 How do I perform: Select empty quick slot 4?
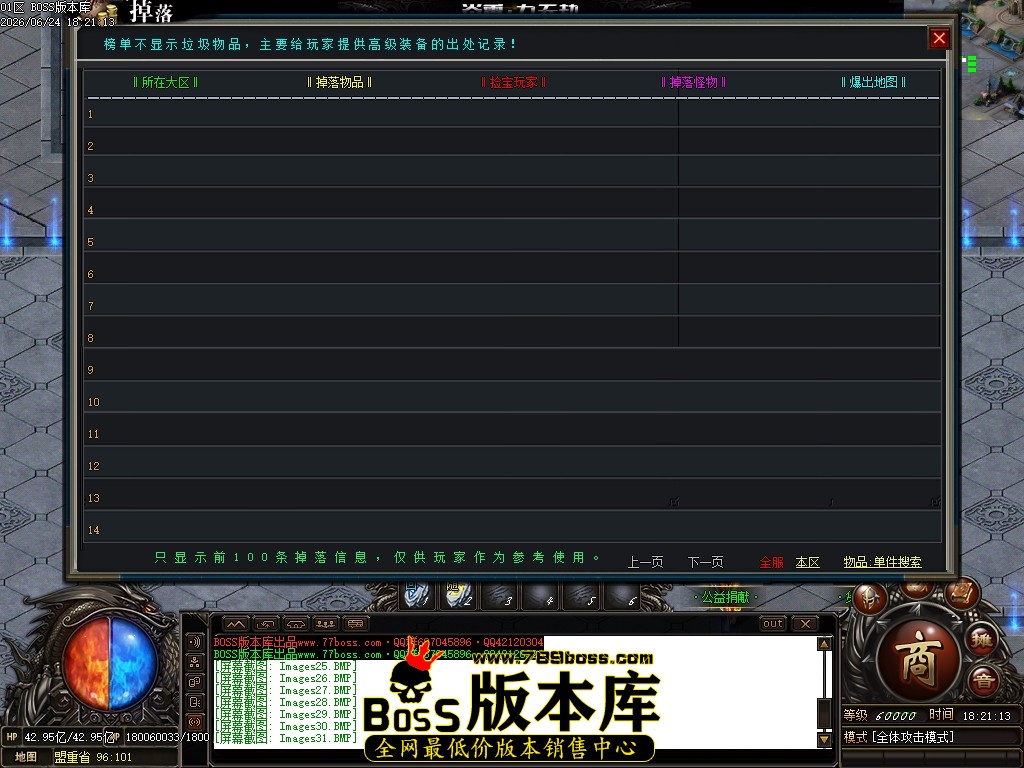(541, 595)
